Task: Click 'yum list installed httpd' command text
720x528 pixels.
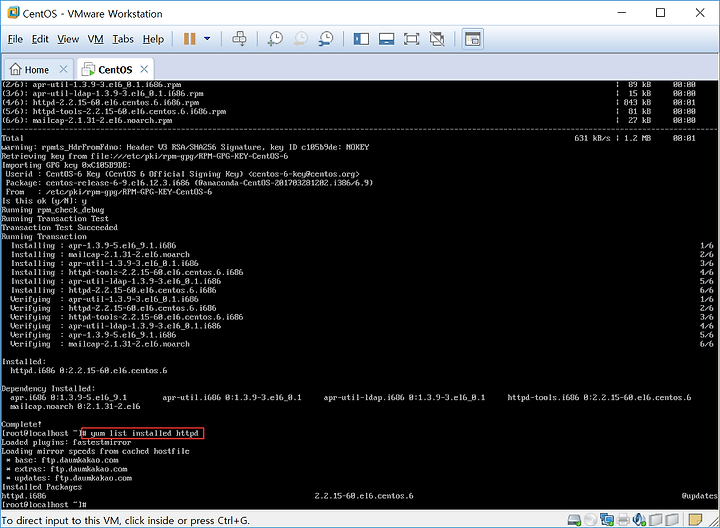Action: 144,433
